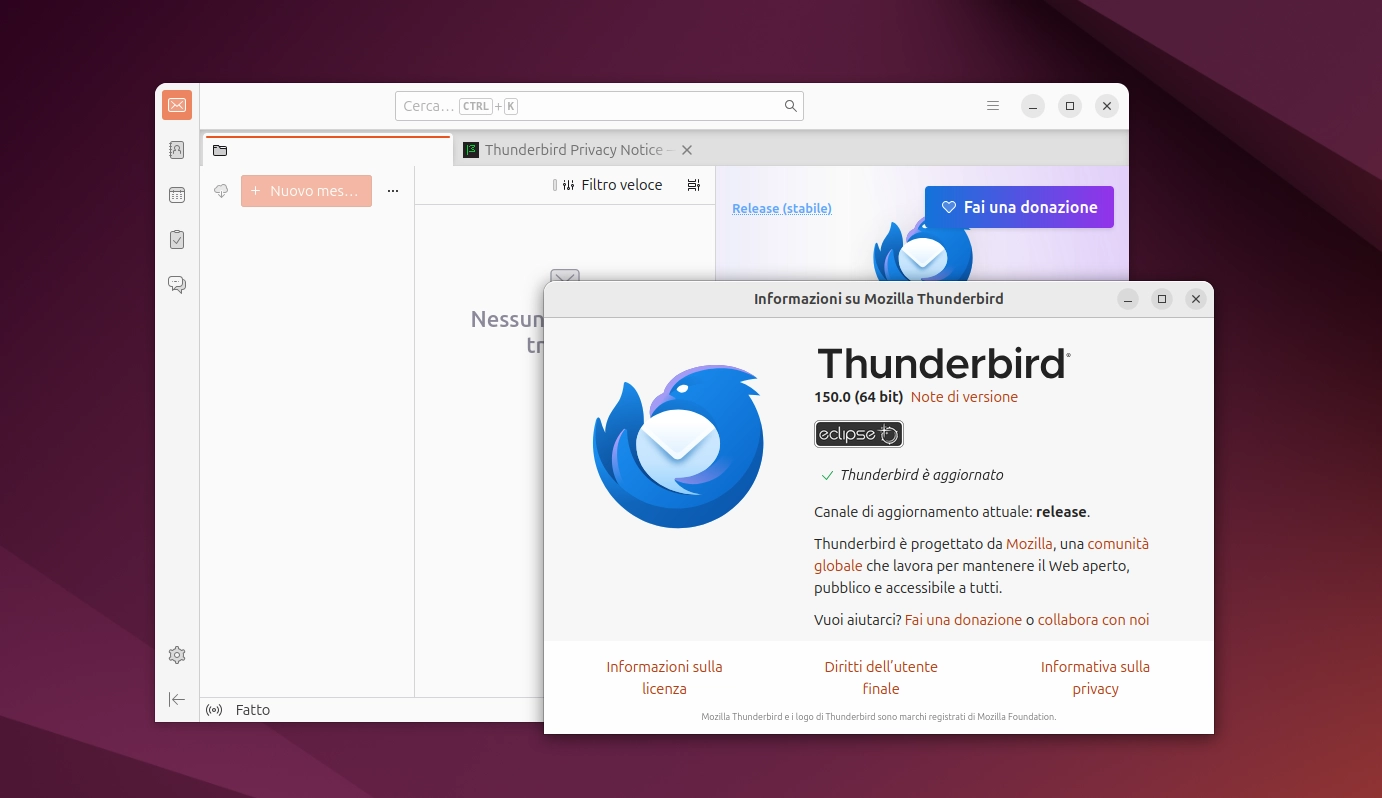This screenshot has height=798, width=1382.
Task: Click the Fai una donazione button
Action: point(1019,207)
